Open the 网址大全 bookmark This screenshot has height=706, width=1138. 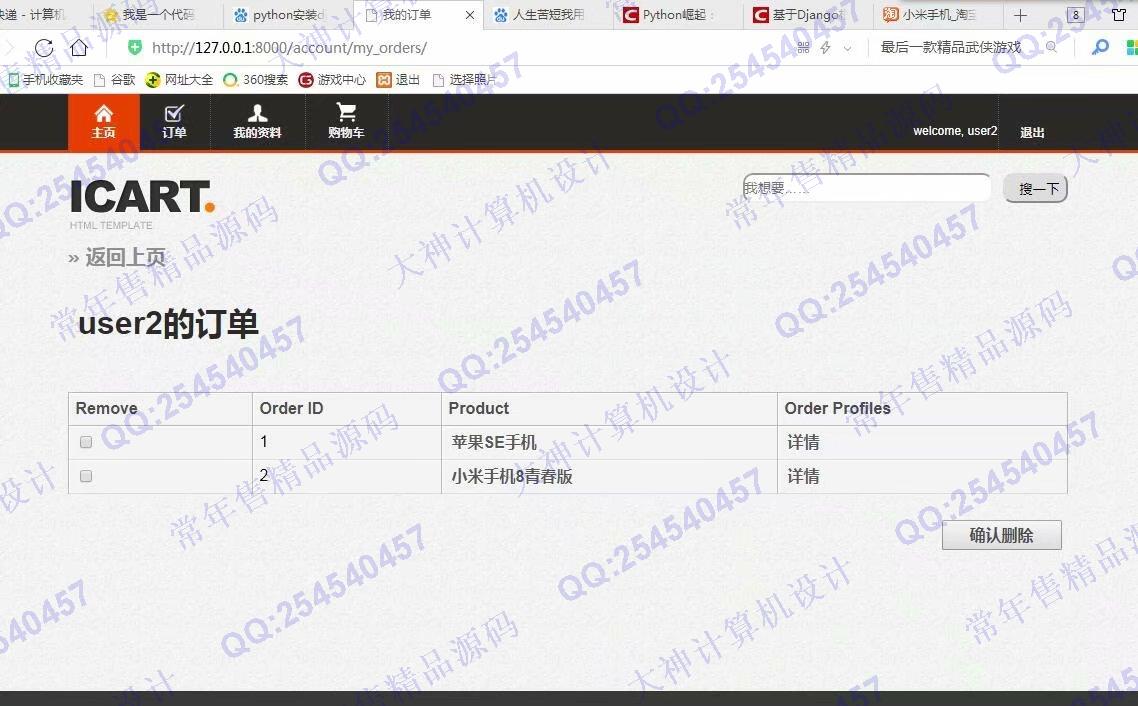[x=179, y=80]
